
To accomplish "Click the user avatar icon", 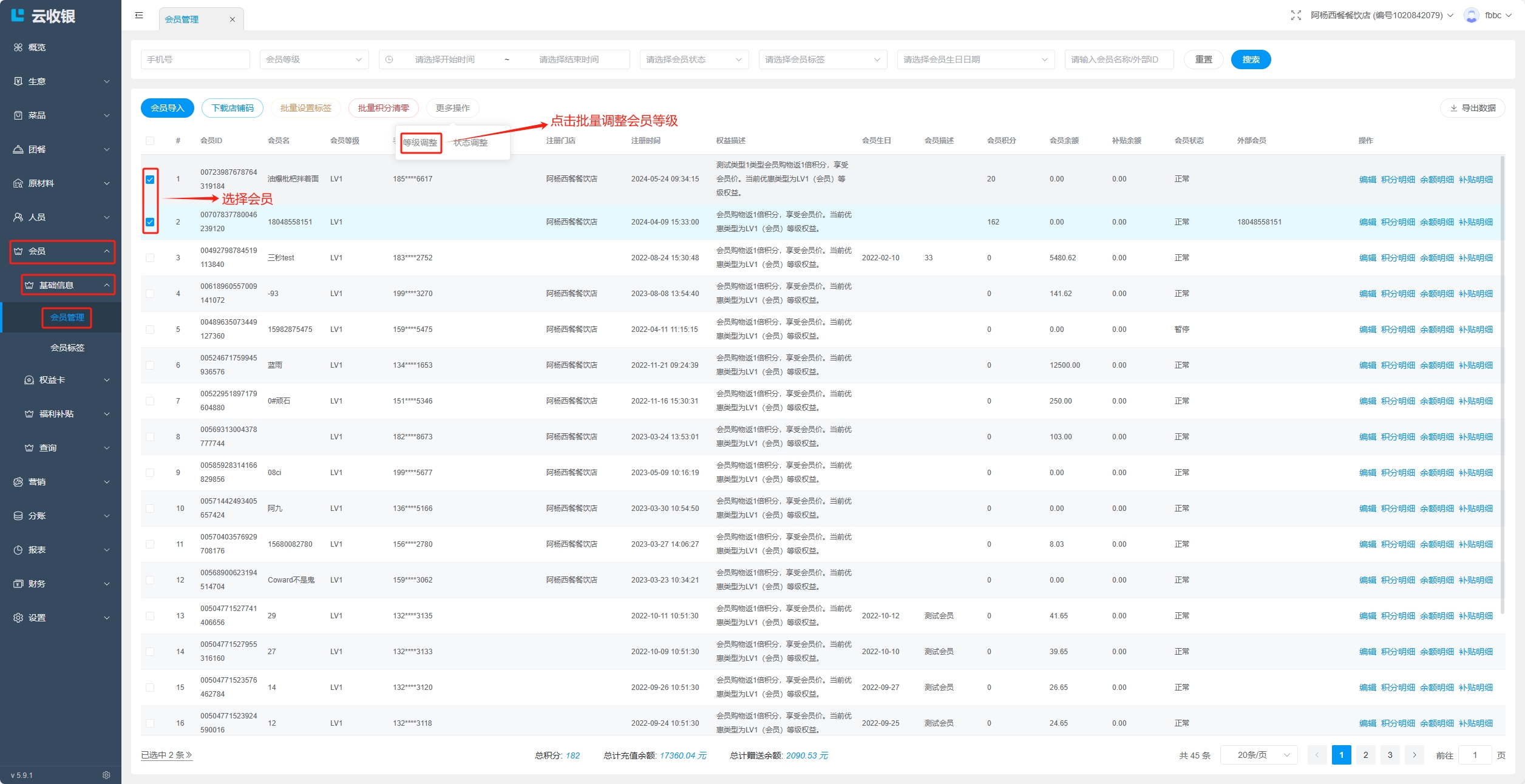I will tap(1471, 16).
